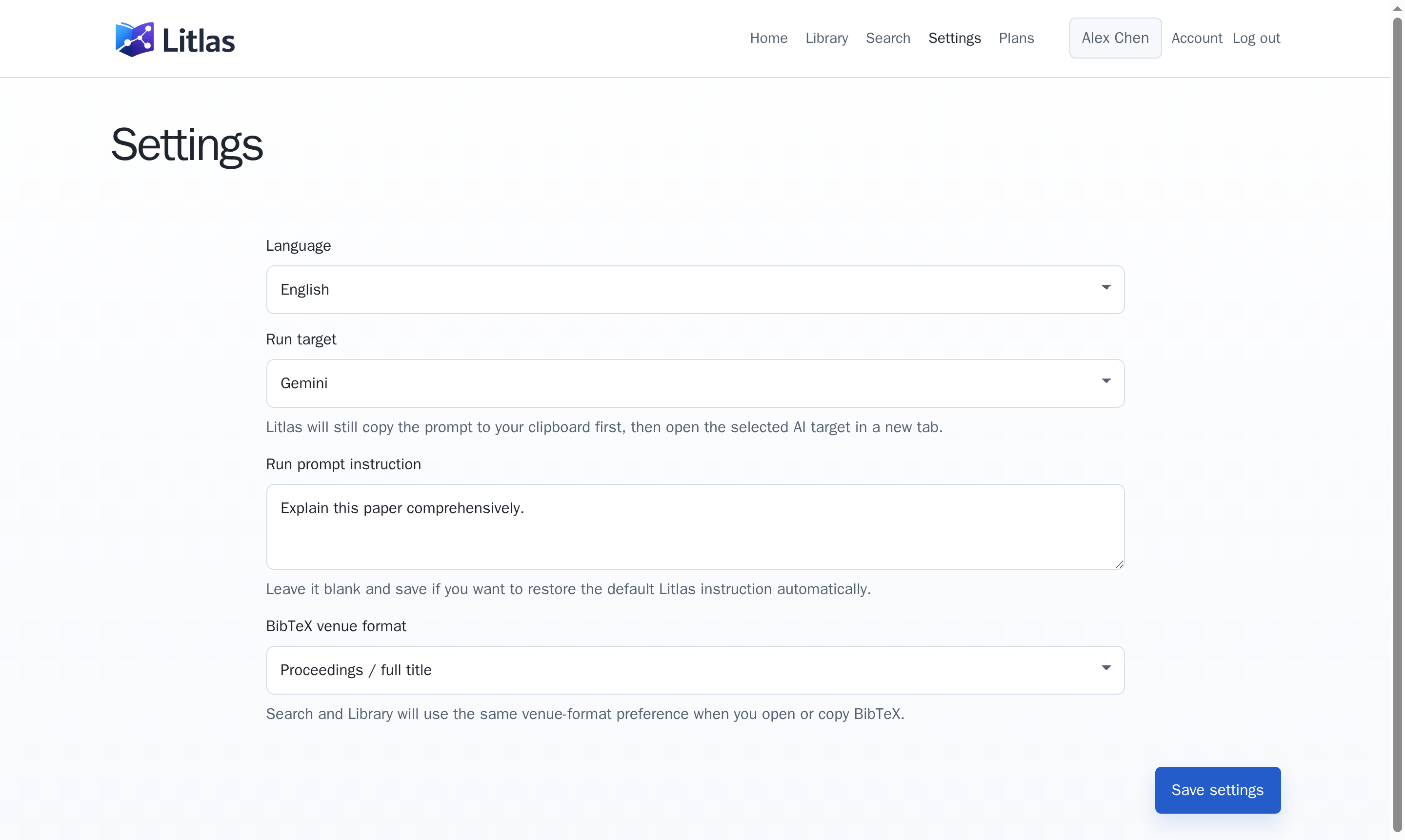
Task: Expand the BibTeX venue format dropdown
Action: click(x=695, y=670)
